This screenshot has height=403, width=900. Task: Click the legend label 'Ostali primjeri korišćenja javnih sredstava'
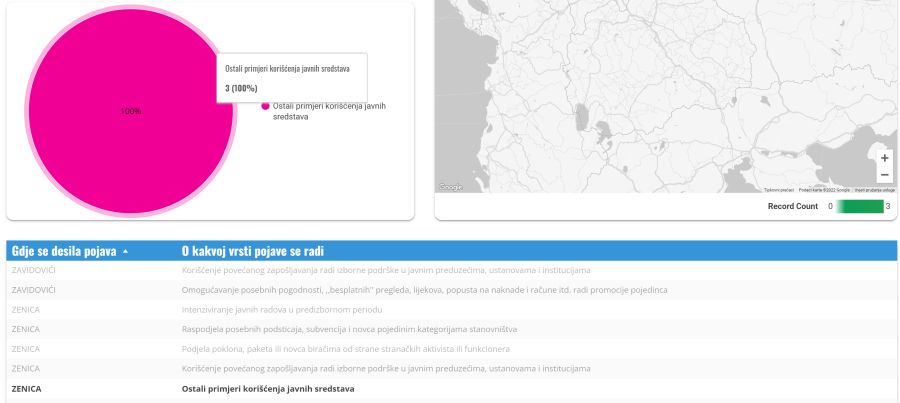329,110
